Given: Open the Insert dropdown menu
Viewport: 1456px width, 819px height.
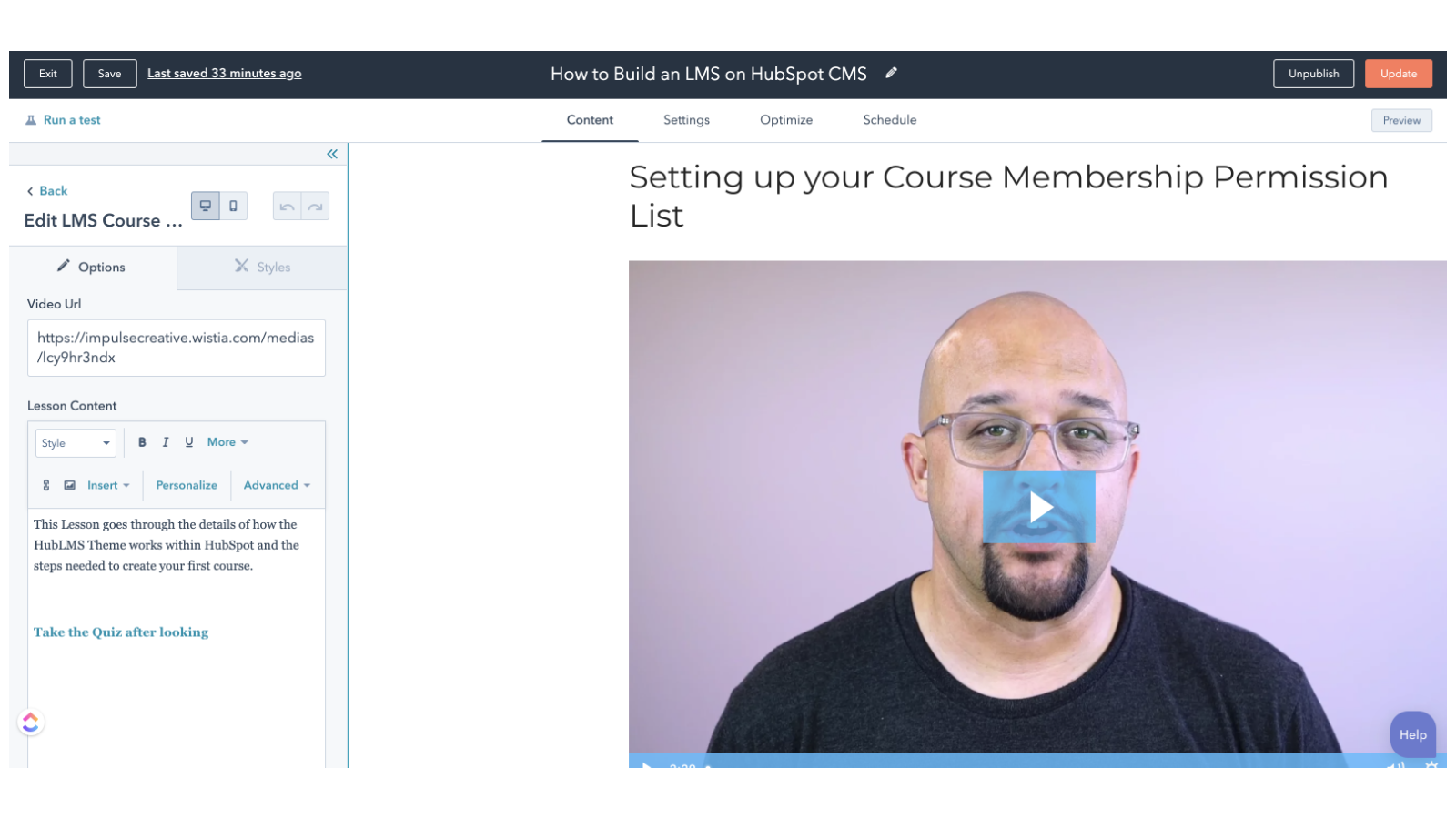Looking at the screenshot, I should [108, 485].
